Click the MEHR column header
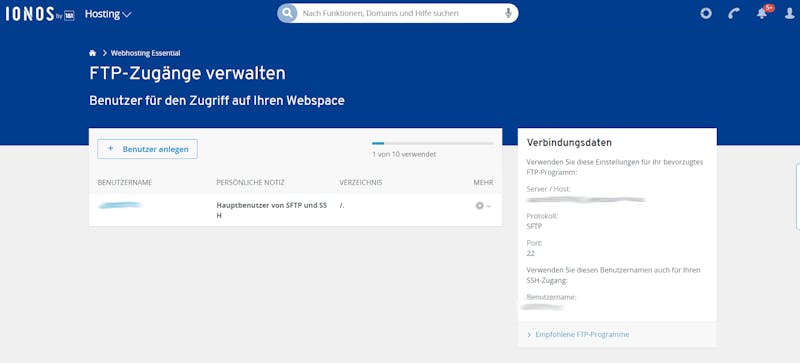 483,182
